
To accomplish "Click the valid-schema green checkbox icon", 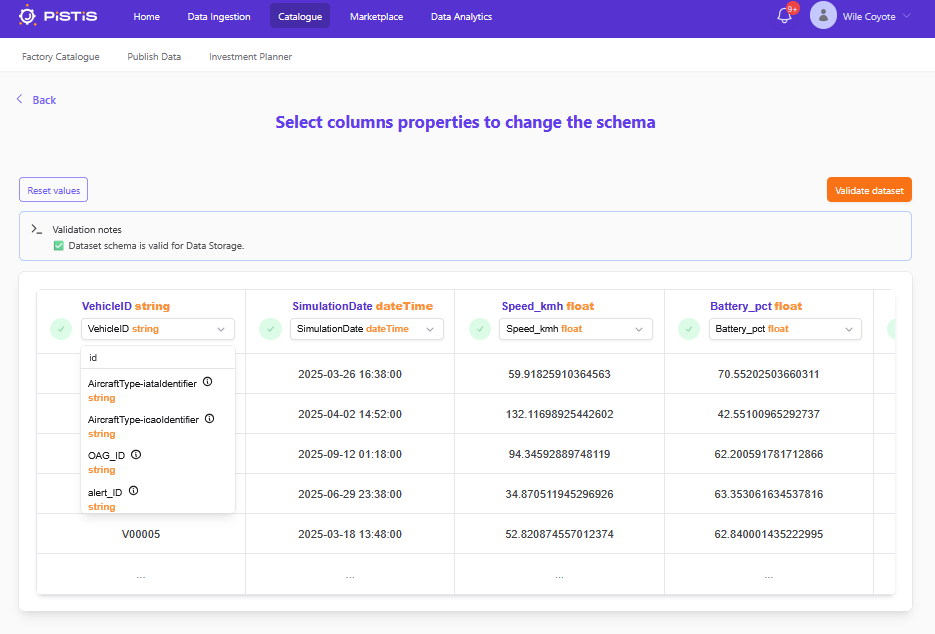I will point(58,246).
